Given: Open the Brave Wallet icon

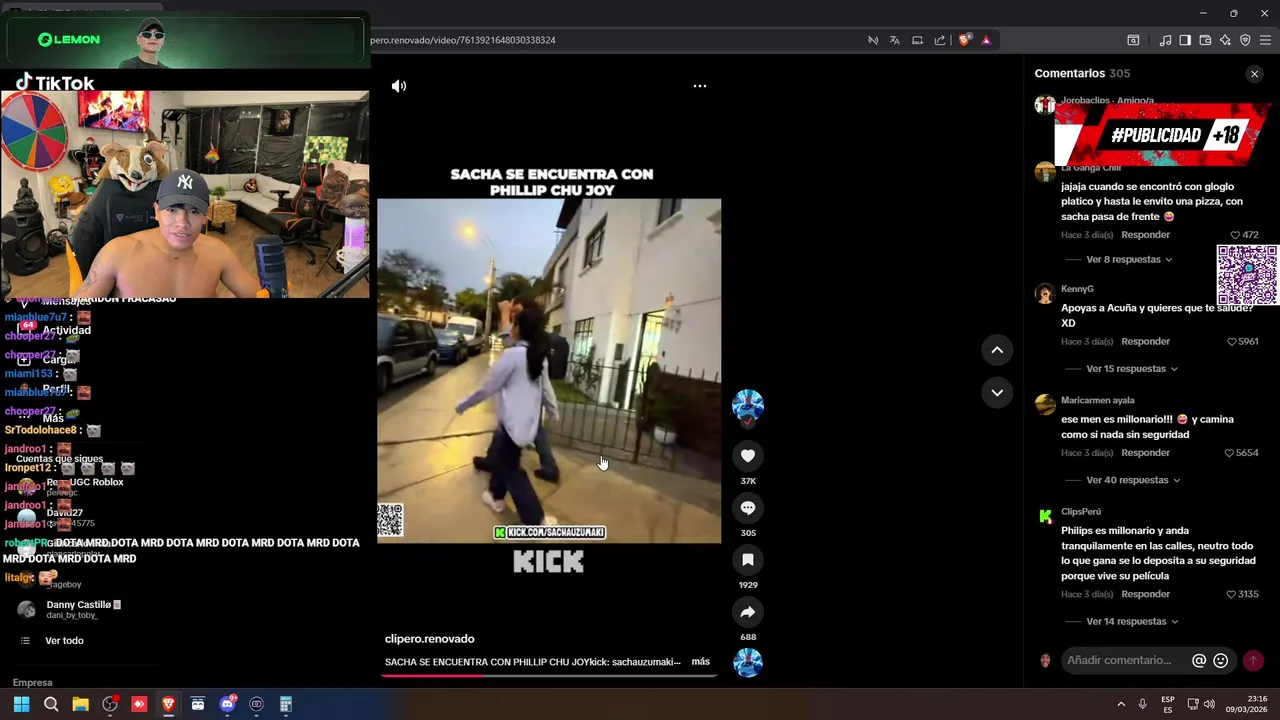Looking at the screenshot, I should coord(1205,40).
